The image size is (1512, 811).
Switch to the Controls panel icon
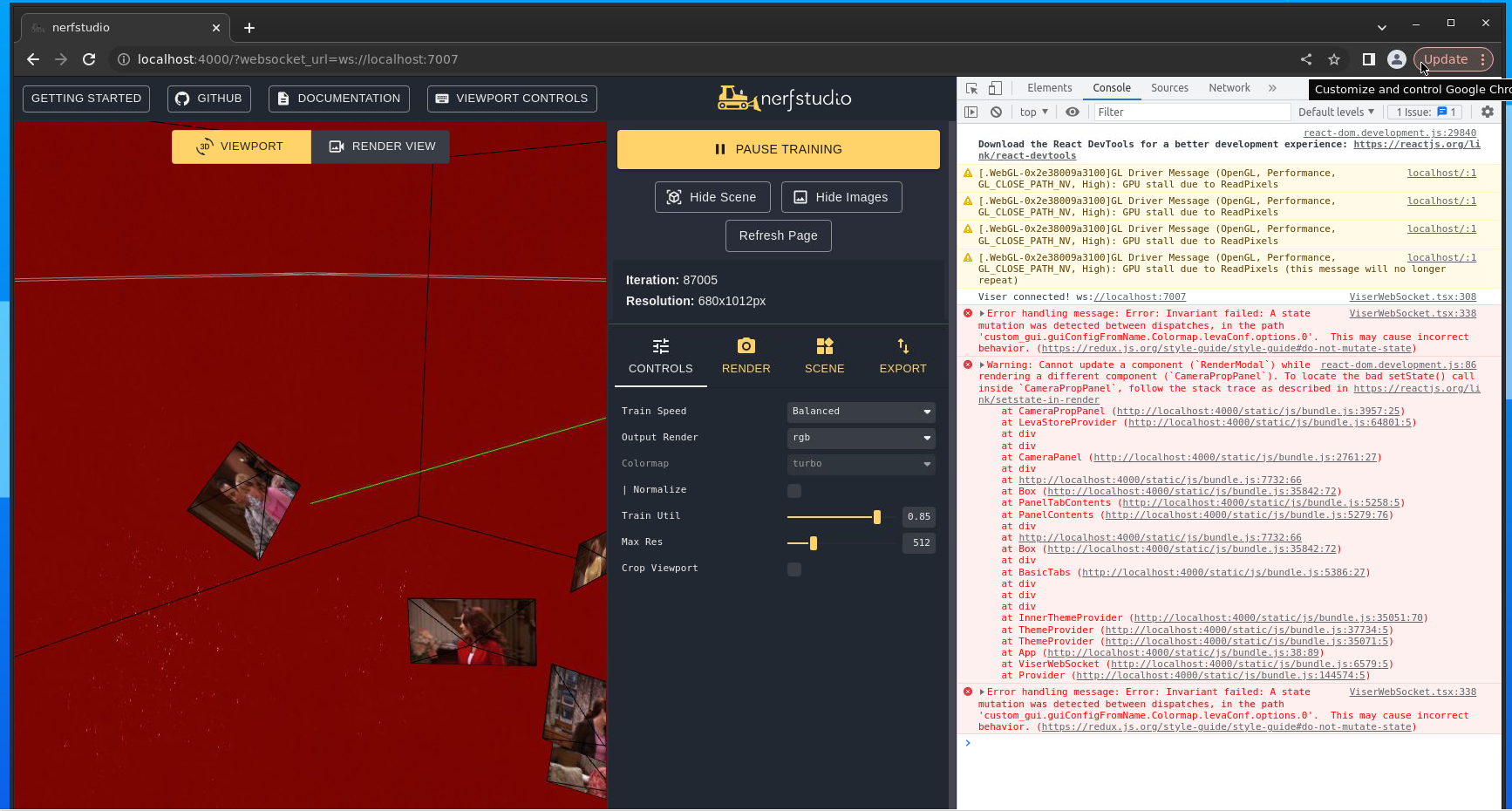660,347
